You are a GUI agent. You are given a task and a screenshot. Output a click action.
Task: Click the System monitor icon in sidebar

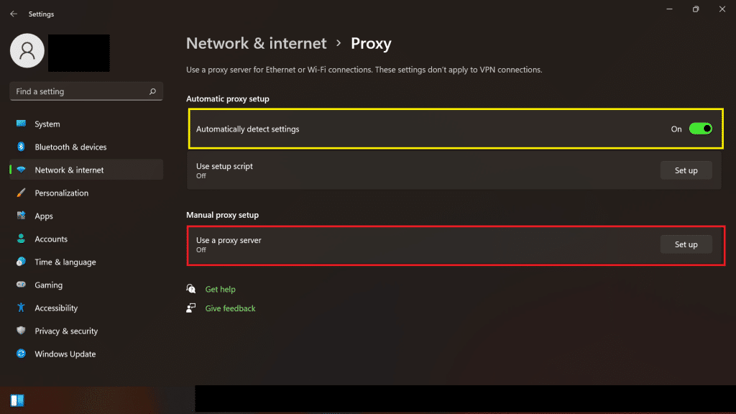tap(21, 124)
